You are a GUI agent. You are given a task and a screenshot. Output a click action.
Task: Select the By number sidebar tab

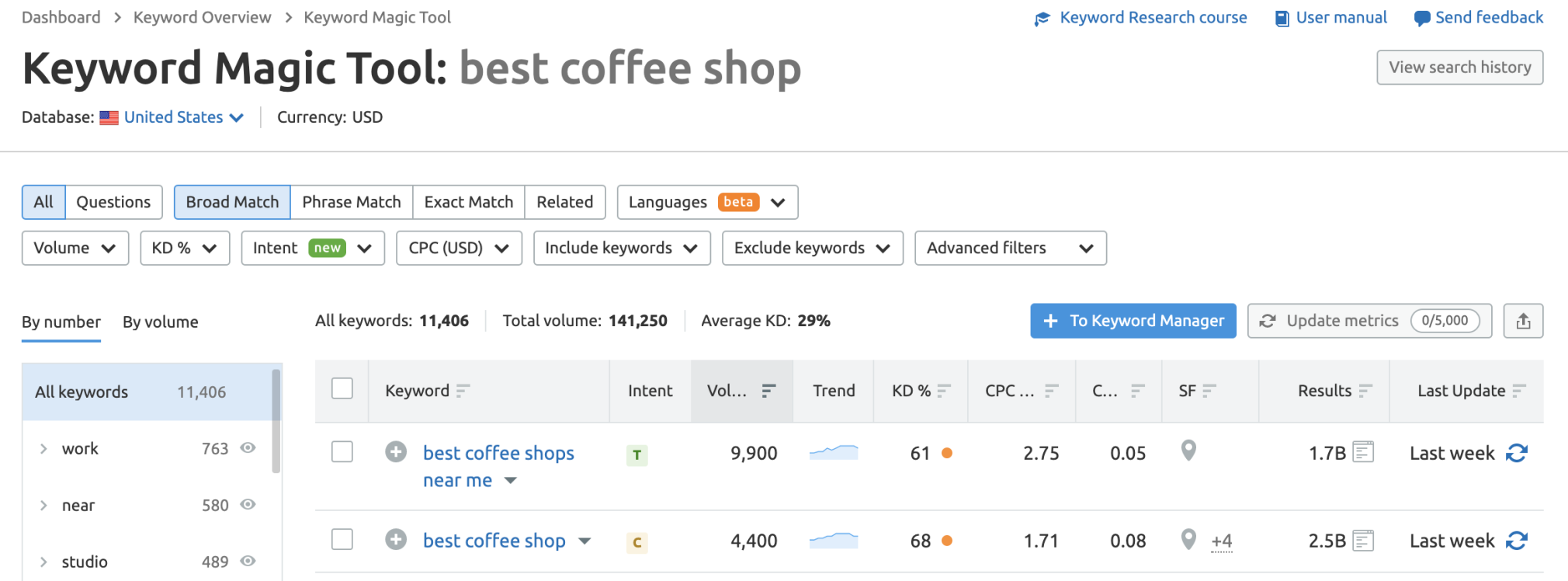[x=61, y=322]
